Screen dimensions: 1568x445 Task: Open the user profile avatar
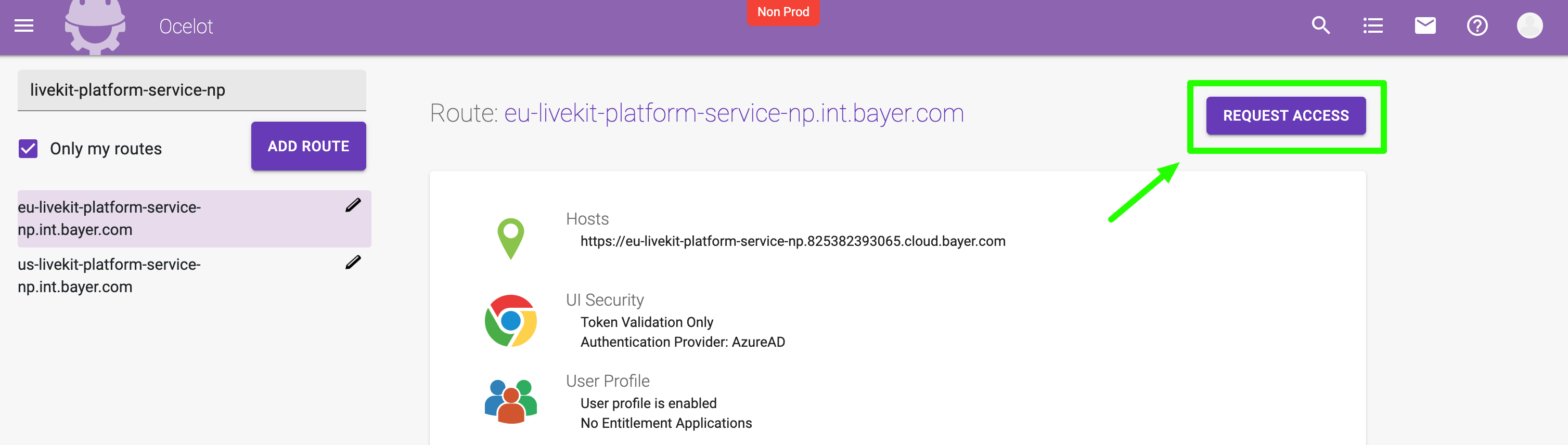coord(1529,25)
